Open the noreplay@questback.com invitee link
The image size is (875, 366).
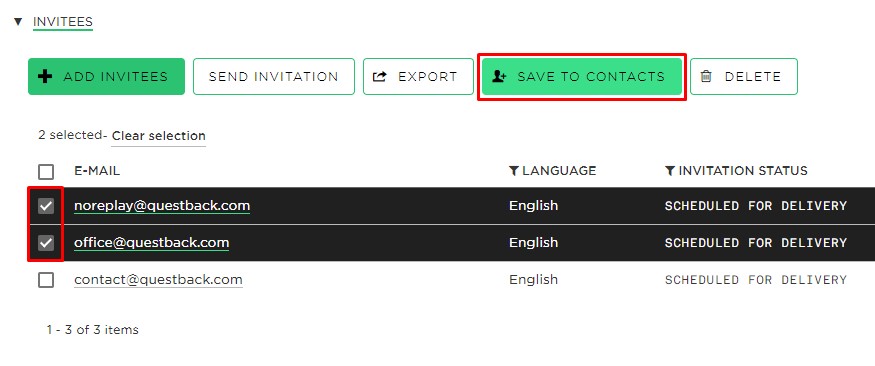pyautogui.click(x=162, y=206)
